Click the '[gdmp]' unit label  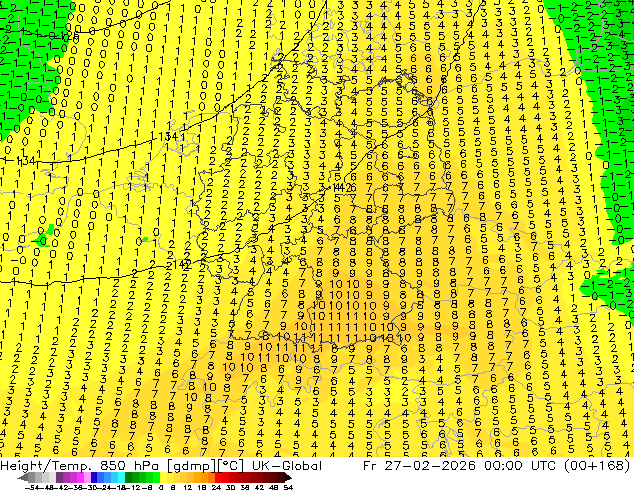coord(192,466)
